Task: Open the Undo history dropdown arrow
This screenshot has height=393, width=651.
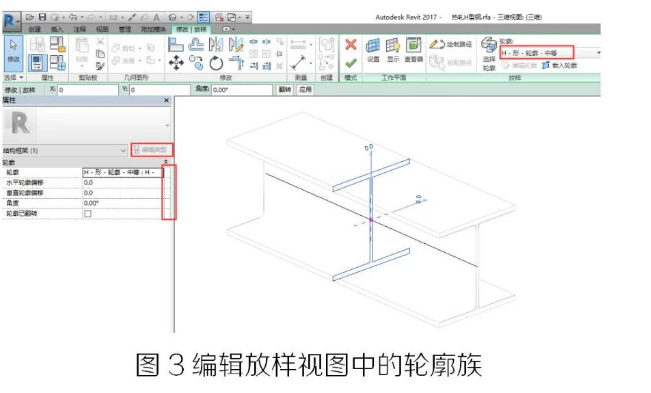Action: [x=82, y=17]
